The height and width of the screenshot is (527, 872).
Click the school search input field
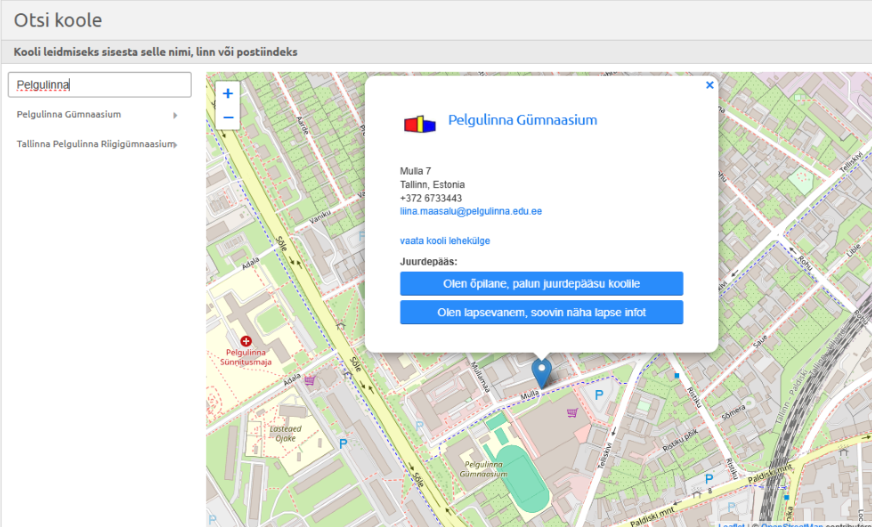pos(99,85)
